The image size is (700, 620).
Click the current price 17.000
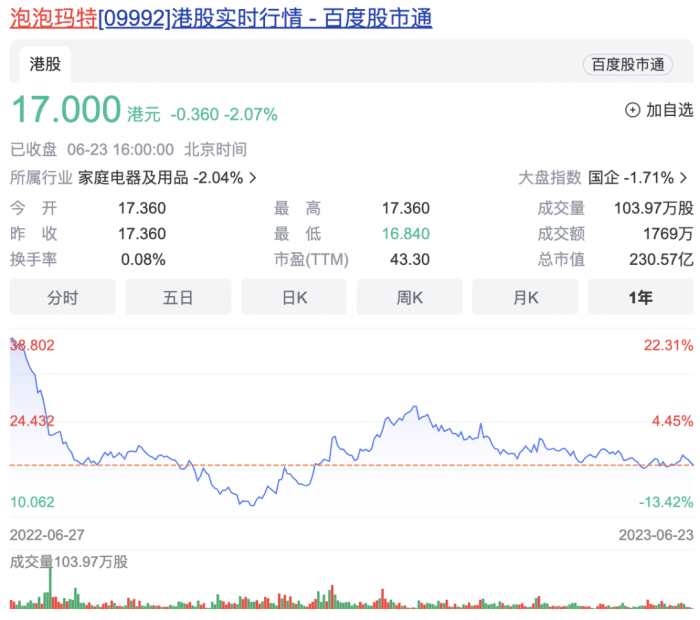66,110
